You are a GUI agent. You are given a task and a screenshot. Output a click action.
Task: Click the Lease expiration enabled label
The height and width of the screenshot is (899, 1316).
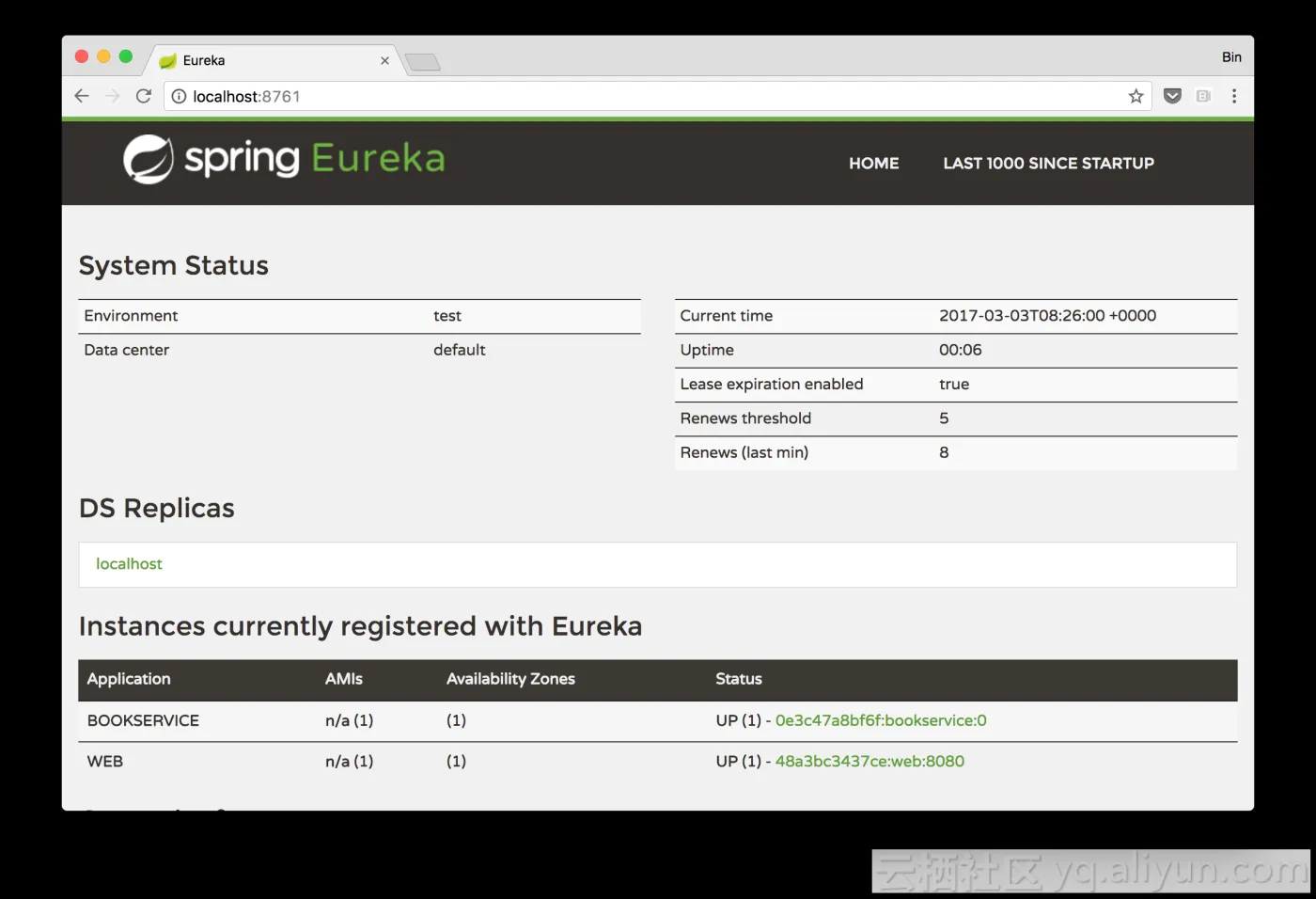tap(772, 384)
